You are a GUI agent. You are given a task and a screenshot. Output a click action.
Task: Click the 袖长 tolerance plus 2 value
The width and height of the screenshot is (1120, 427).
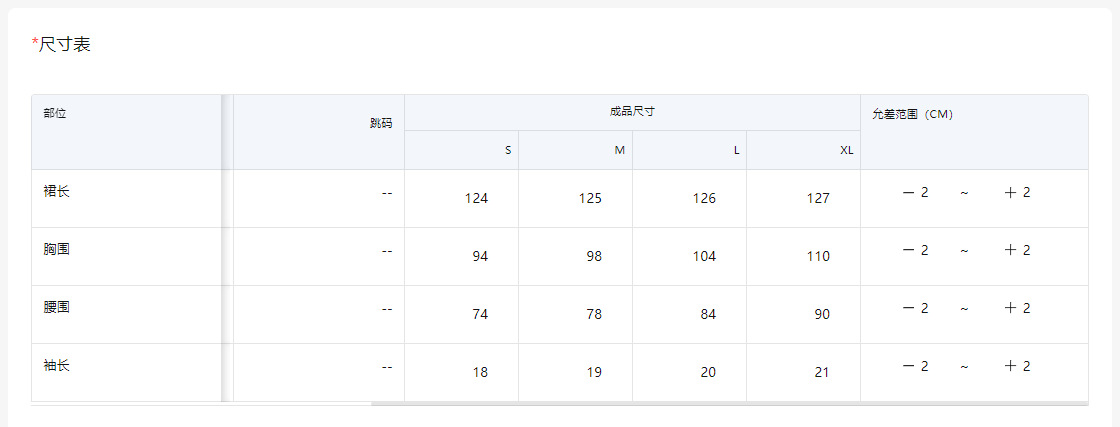[1017, 366]
